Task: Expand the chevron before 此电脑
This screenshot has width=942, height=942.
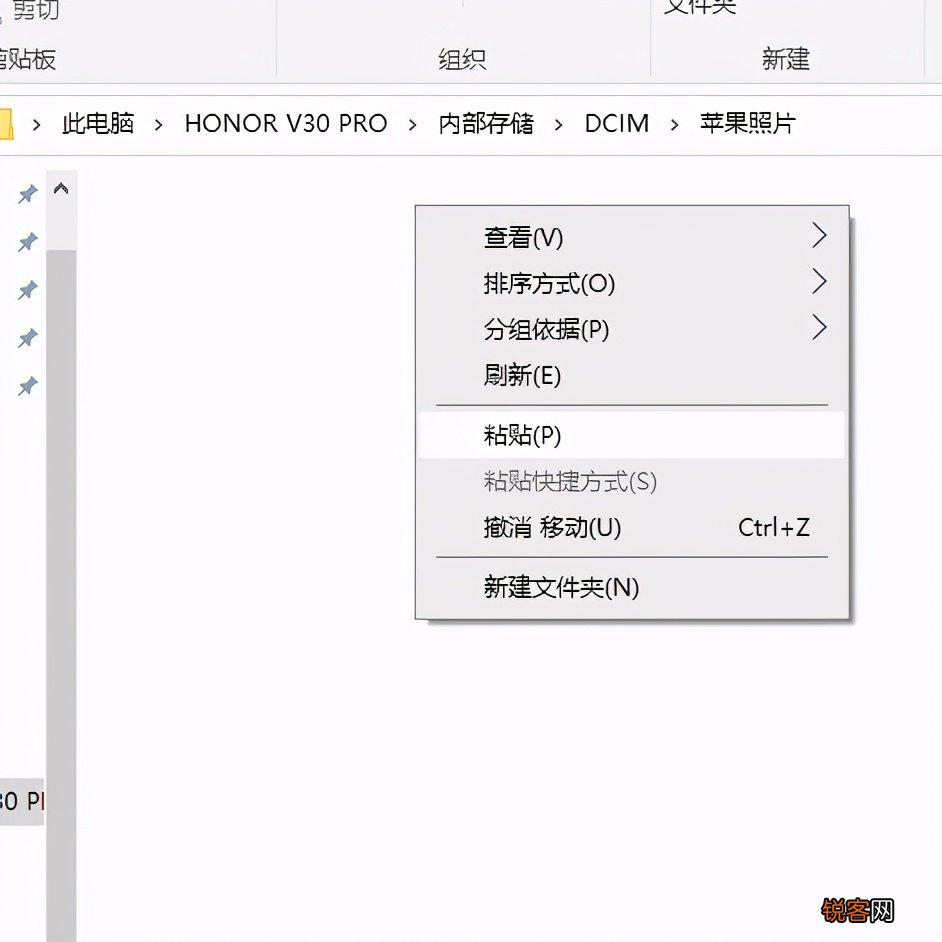Action: coord(37,125)
